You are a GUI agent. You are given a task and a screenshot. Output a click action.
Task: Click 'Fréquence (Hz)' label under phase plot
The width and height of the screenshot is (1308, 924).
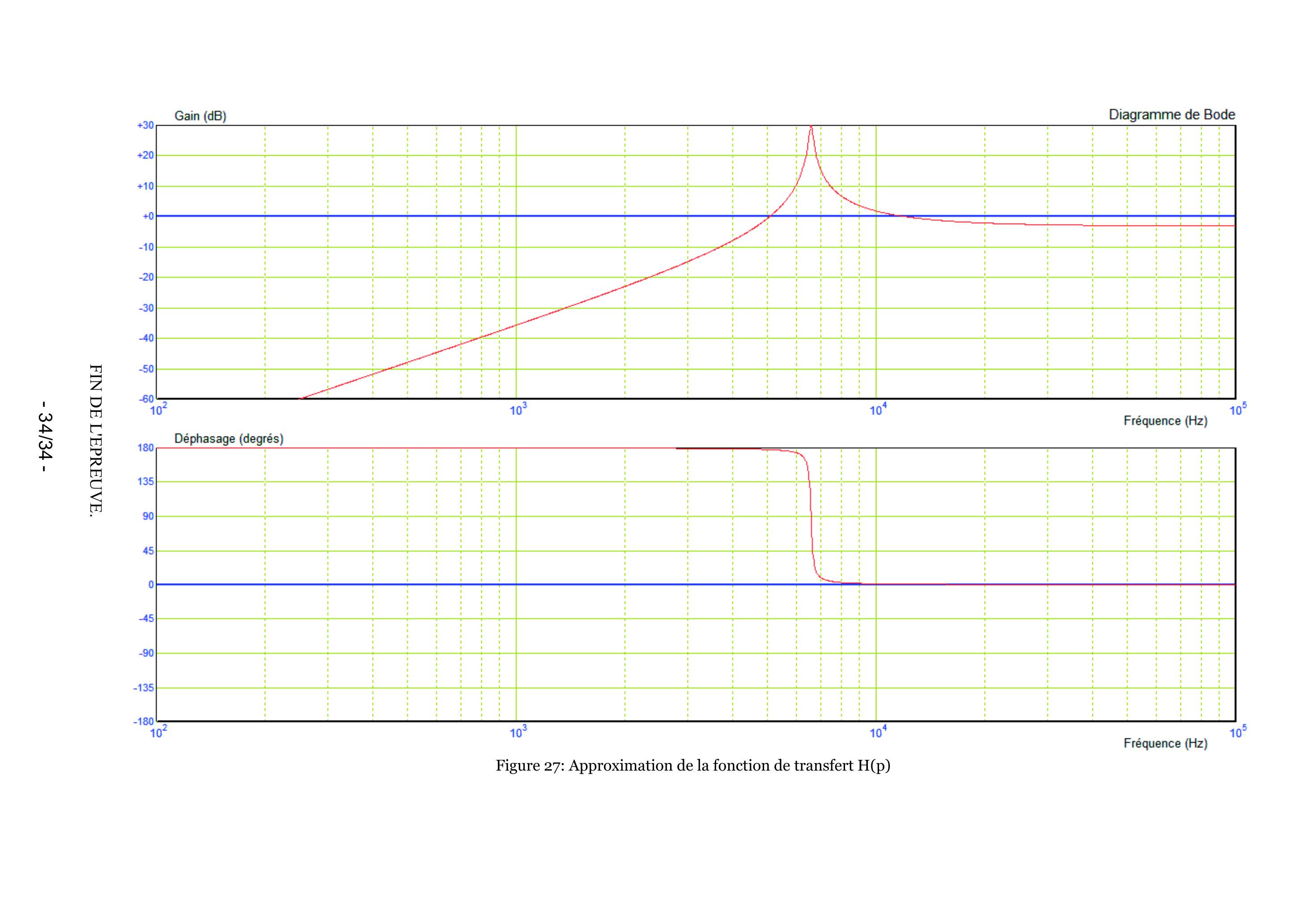tap(1165, 743)
